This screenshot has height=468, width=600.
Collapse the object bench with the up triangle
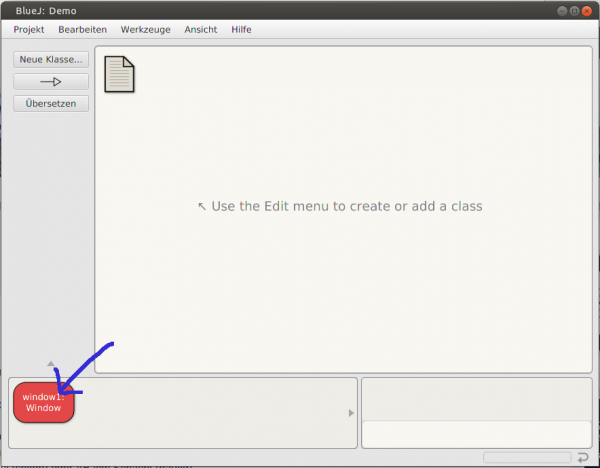pyautogui.click(x=51, y=363)
